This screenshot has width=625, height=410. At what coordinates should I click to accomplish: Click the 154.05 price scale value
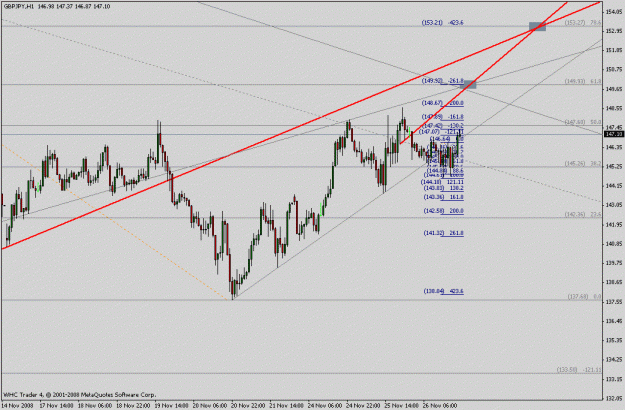coord(614,12)
